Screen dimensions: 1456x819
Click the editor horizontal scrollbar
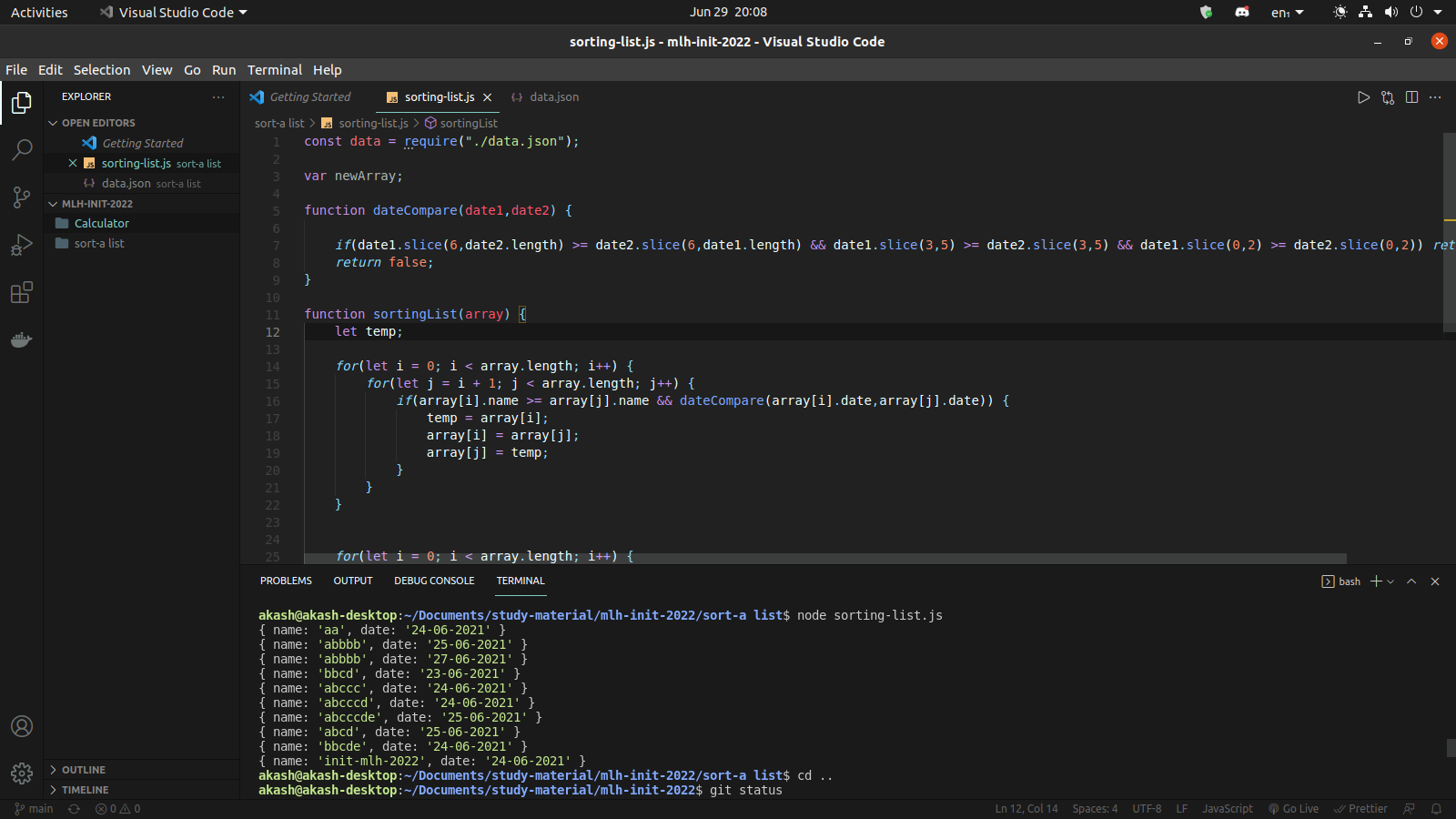[x=825, y=559]
